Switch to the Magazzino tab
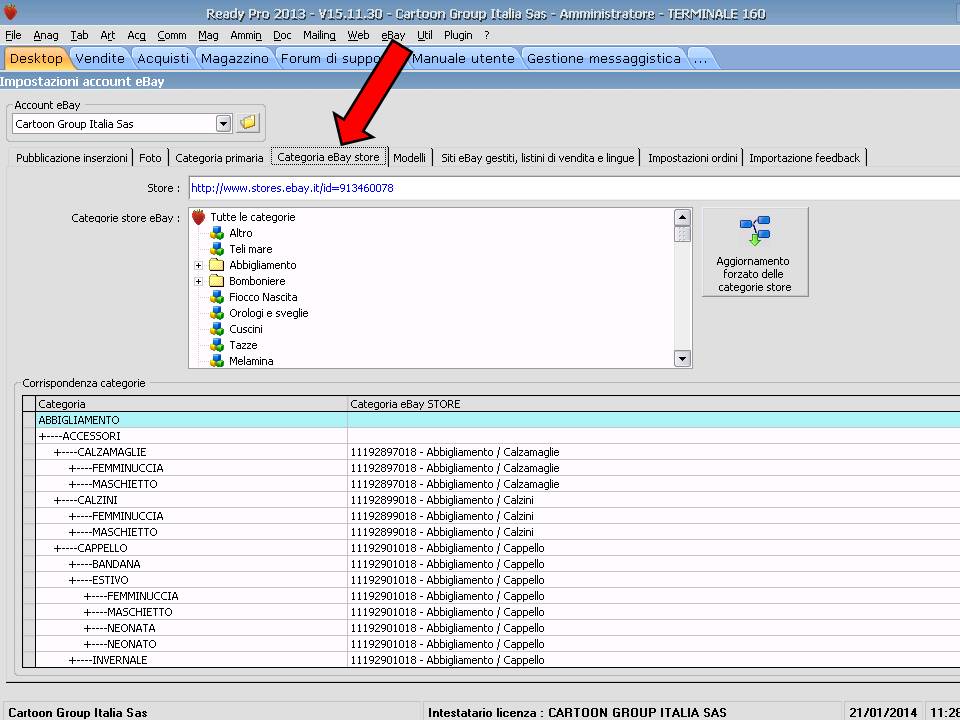Image resolution: width=960 pixels, height=720 pixels. pos(234,59)
